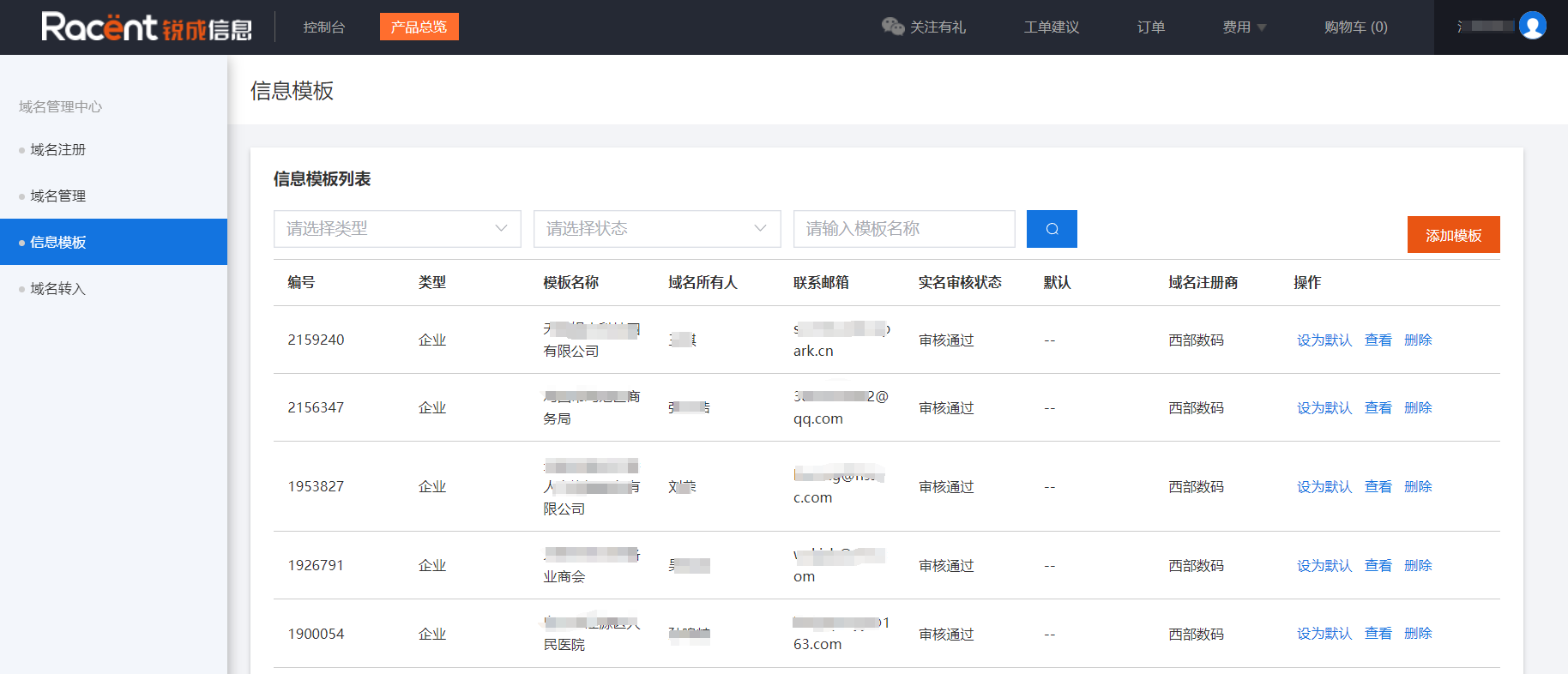
Task: Click the WeChat icon beside 关注有礼
Action: (893, 27)
